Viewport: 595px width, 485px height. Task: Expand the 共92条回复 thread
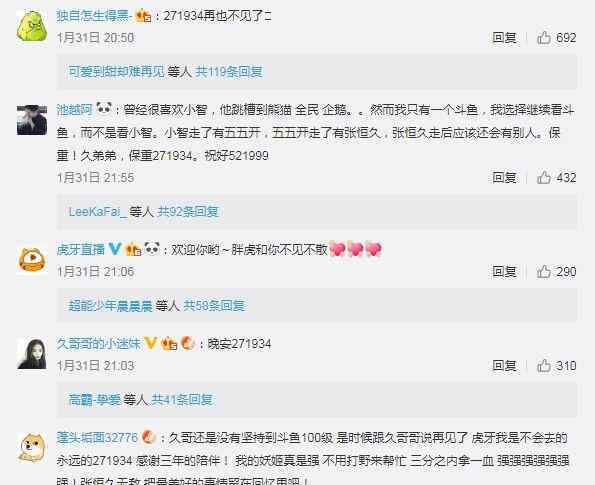(x=188, y=211)
